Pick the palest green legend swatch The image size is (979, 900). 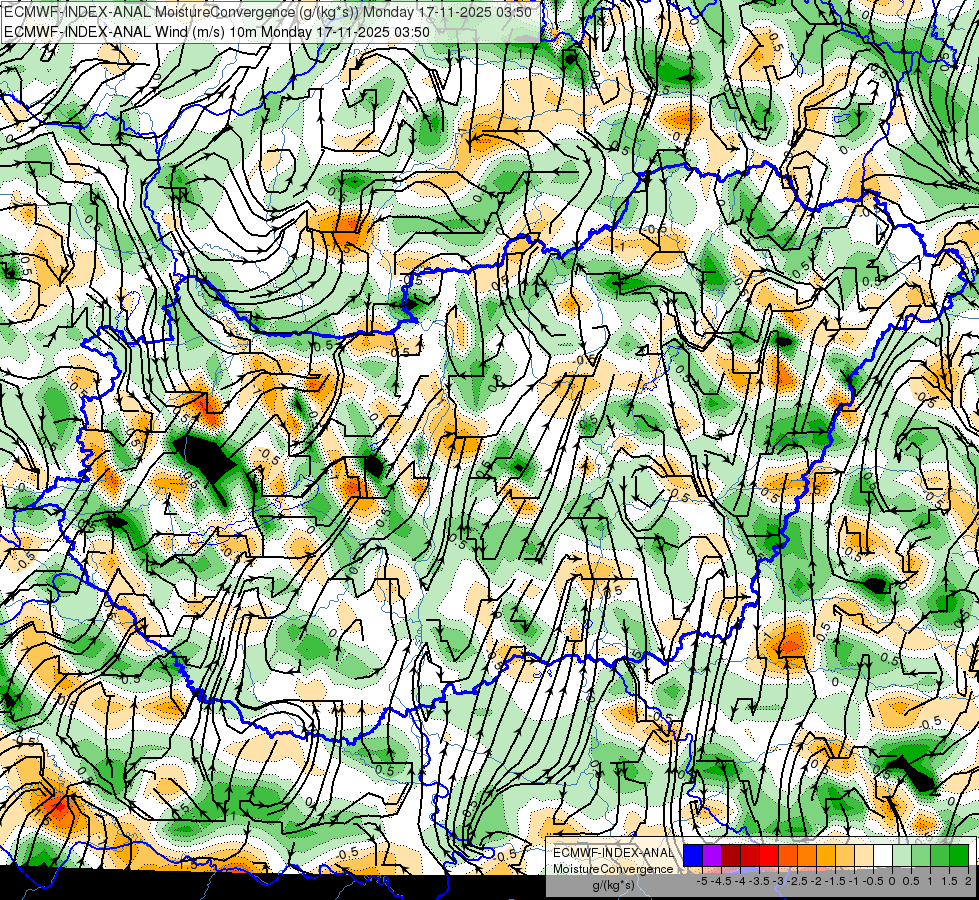(x=902, y=855)
